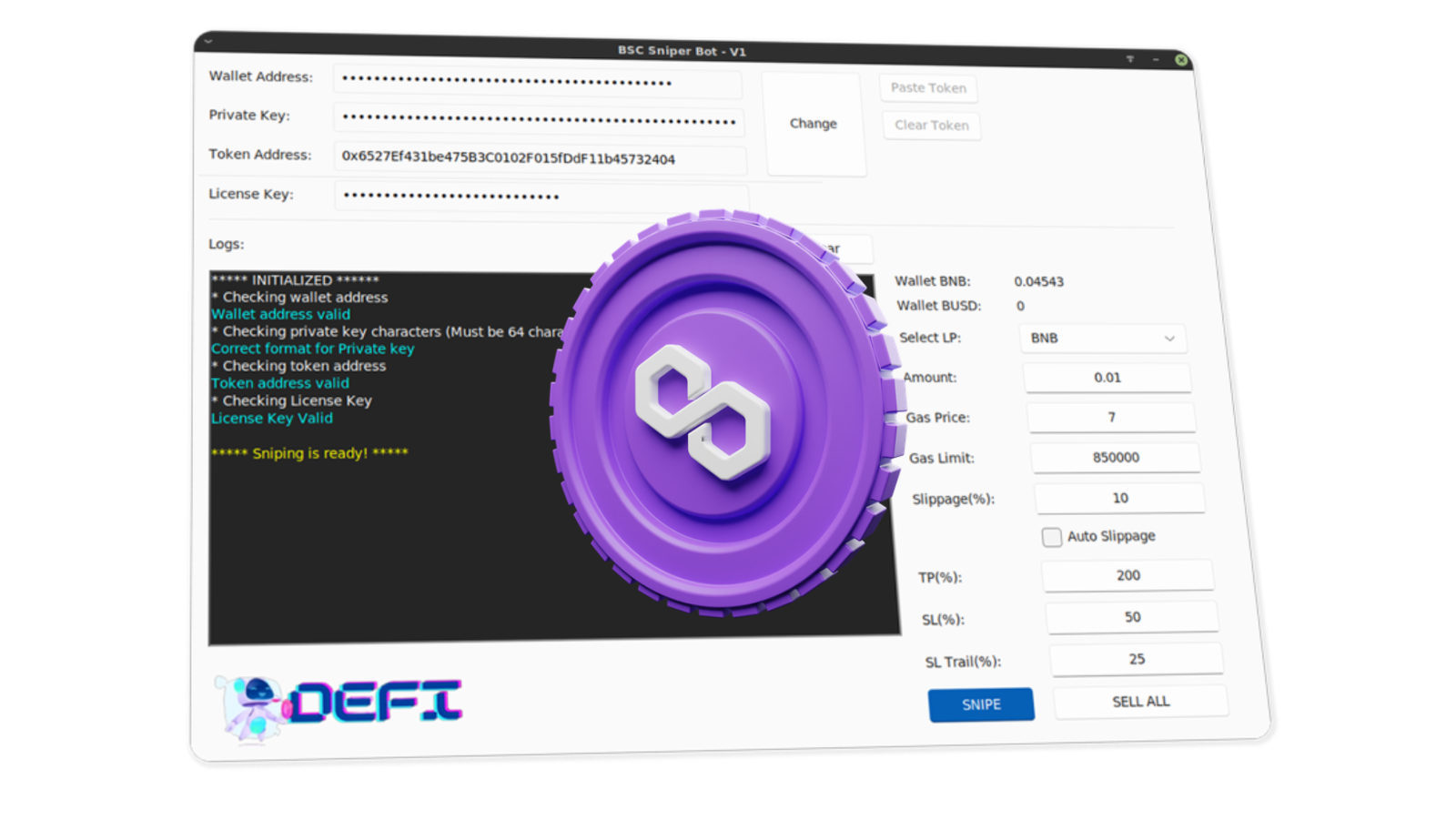Open the title bar window menu chevron

tap(208, 41)
